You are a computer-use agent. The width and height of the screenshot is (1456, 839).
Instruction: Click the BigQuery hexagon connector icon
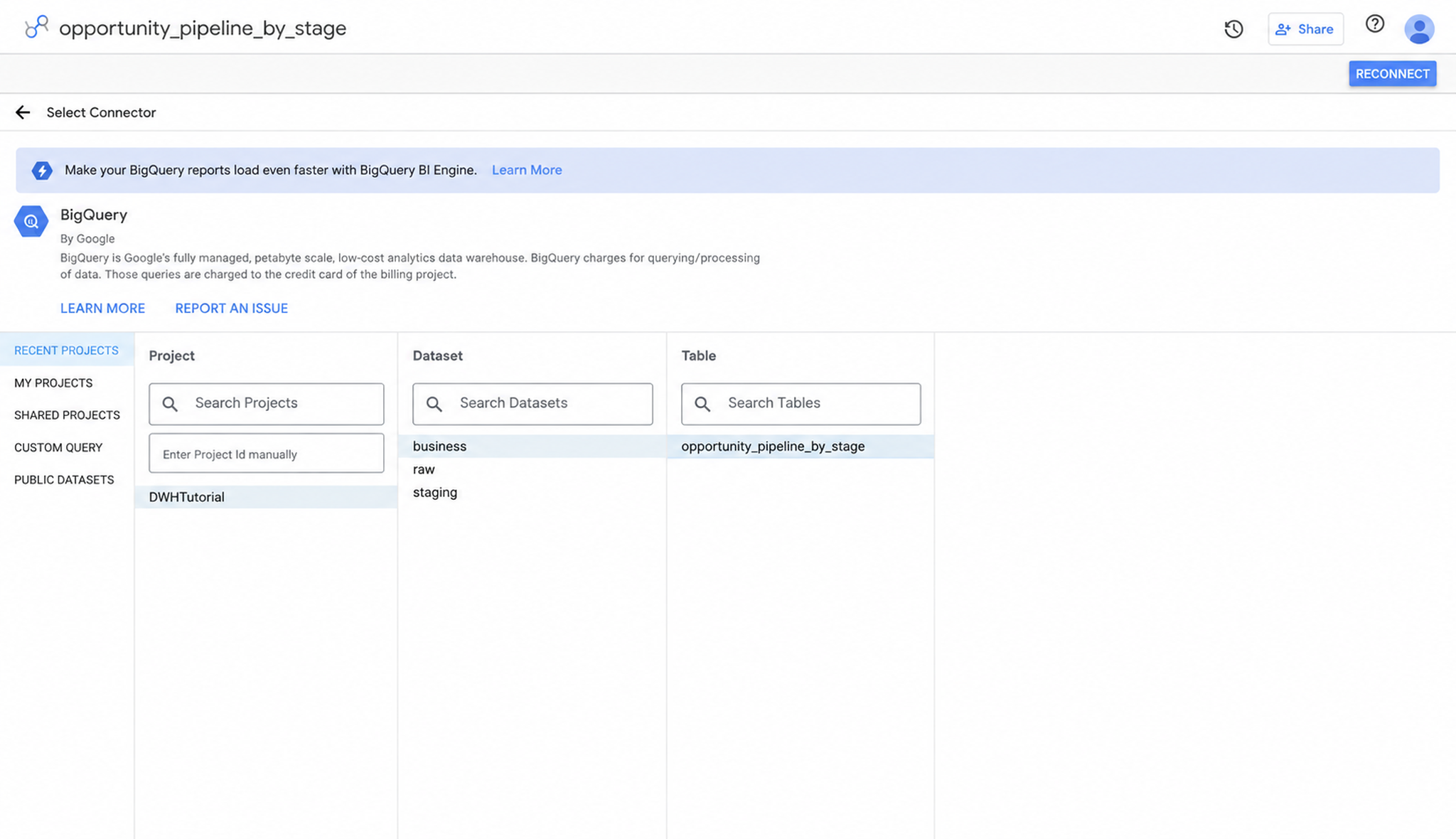coord(31,221)
